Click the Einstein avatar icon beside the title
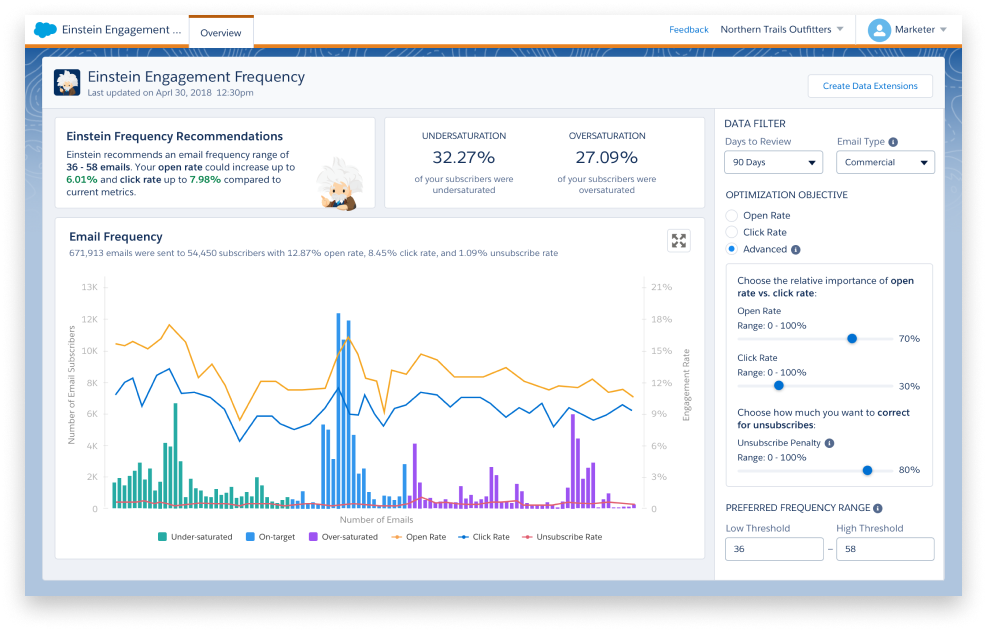 click(67, 82)
